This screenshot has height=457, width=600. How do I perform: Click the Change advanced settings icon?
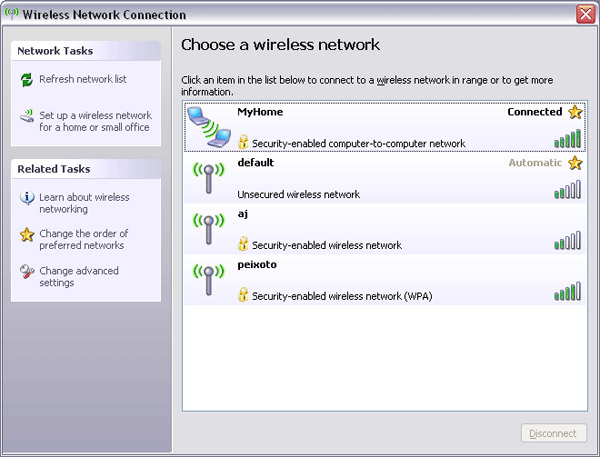(x=27, y=272)
